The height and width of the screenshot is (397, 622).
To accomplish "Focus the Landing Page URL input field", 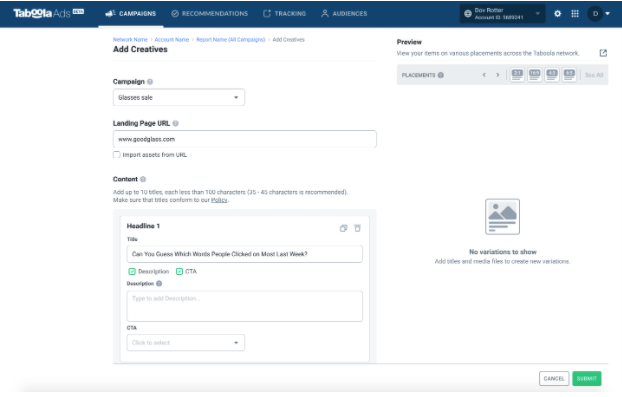I will click(245, 139).
